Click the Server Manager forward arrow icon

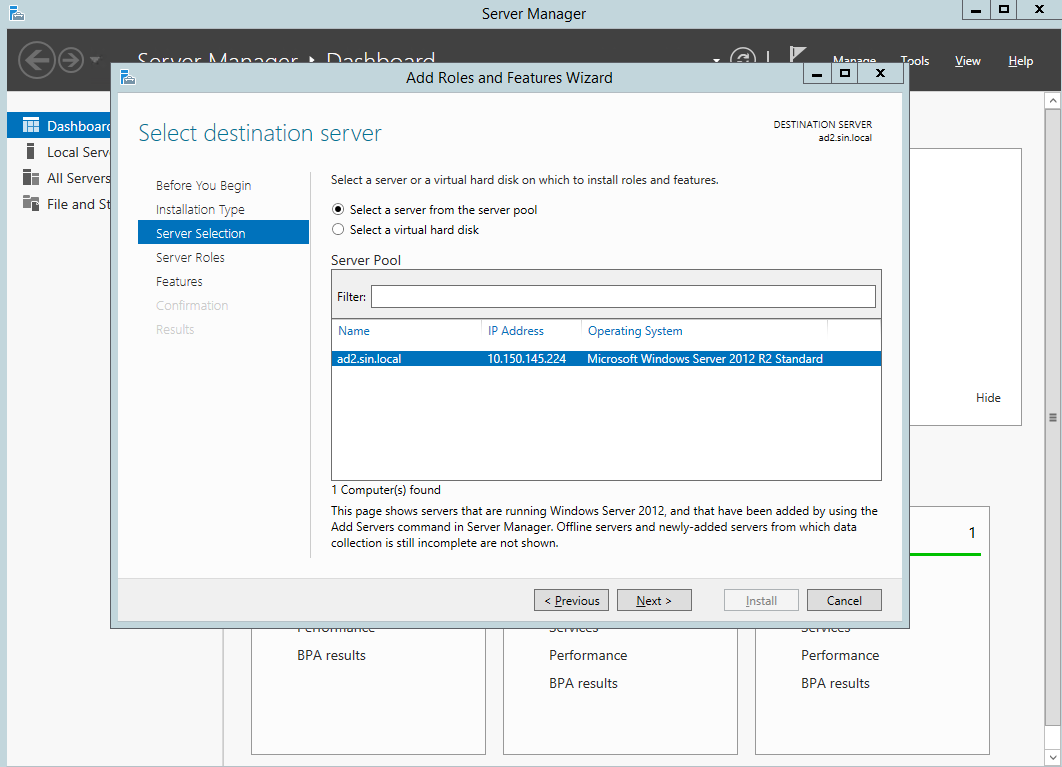[71, 60]
